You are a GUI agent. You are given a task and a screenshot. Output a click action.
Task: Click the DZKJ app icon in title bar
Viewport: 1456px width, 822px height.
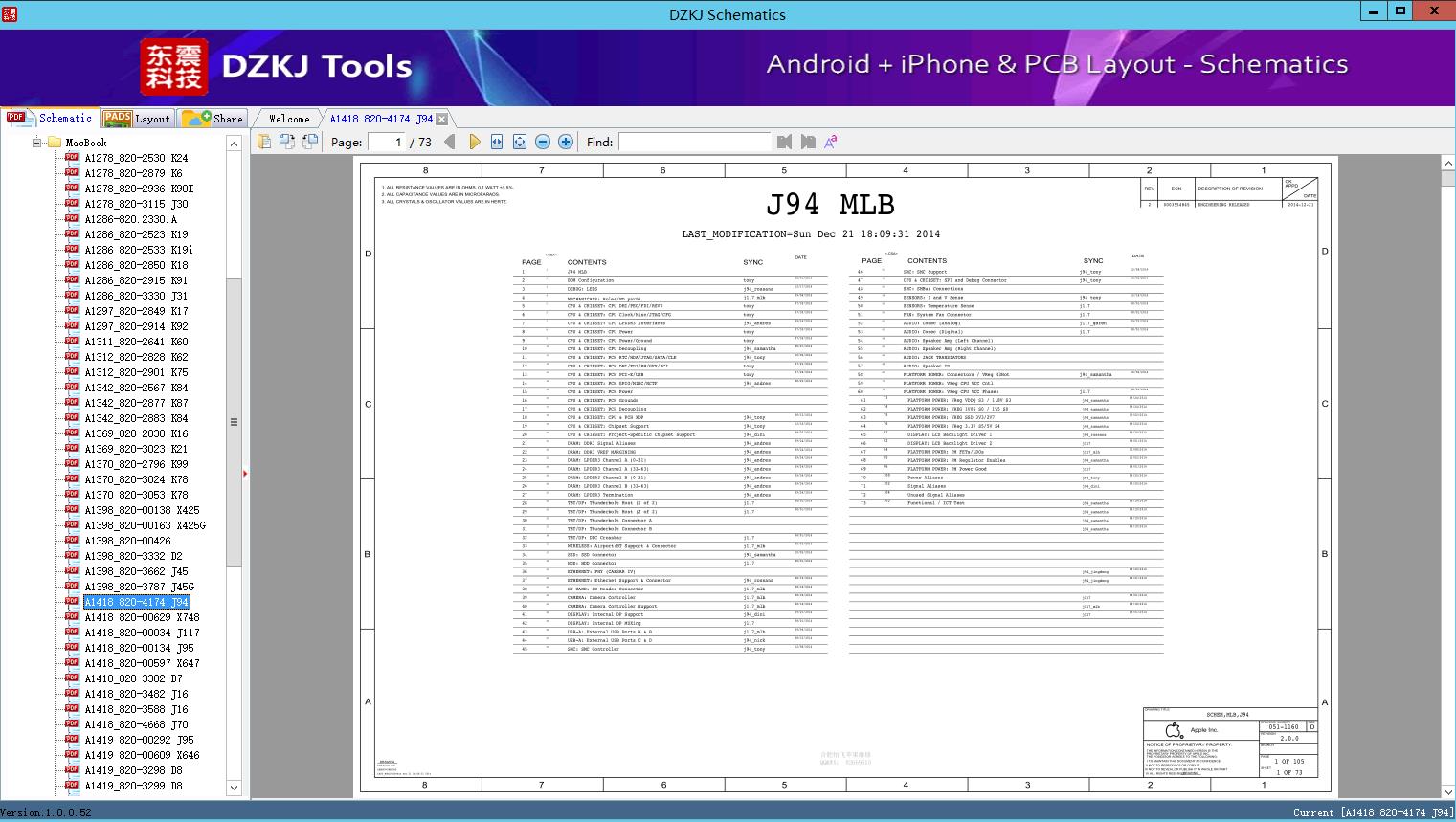(10, 13)
